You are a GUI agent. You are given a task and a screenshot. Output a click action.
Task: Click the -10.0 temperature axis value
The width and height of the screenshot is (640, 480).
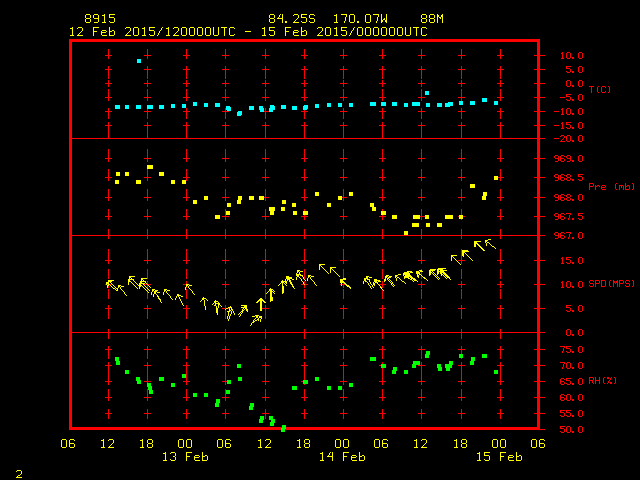pyautogui.click(x=569, y=111)
